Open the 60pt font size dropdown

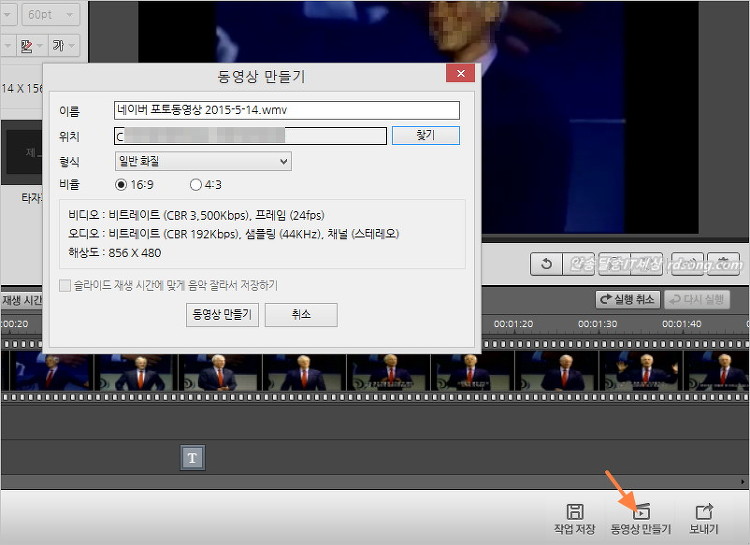[x=50, y=15]
